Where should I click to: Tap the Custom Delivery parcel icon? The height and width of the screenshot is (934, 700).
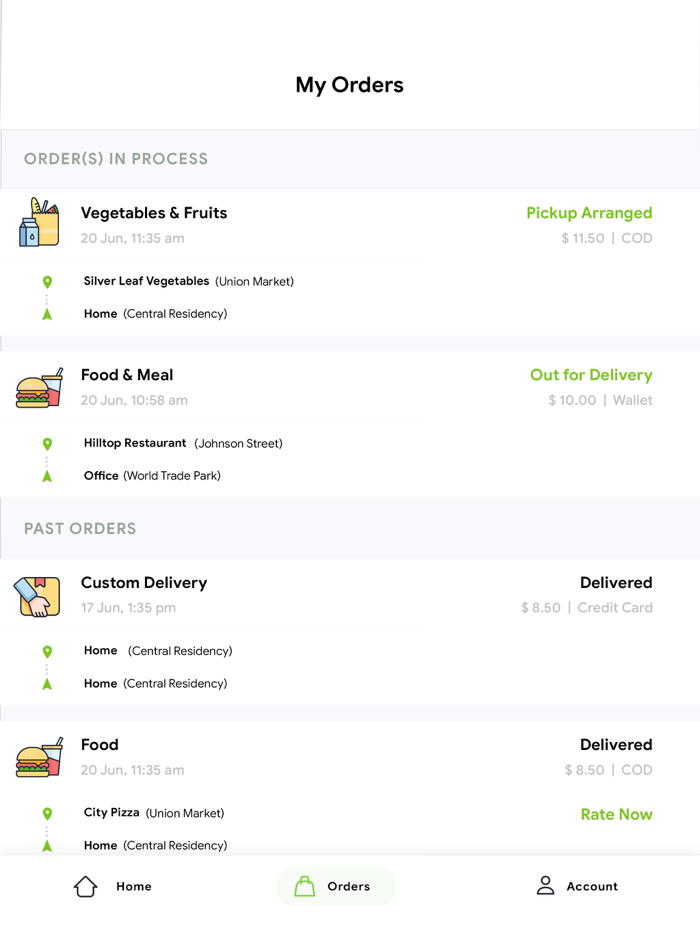click(37, 594)
